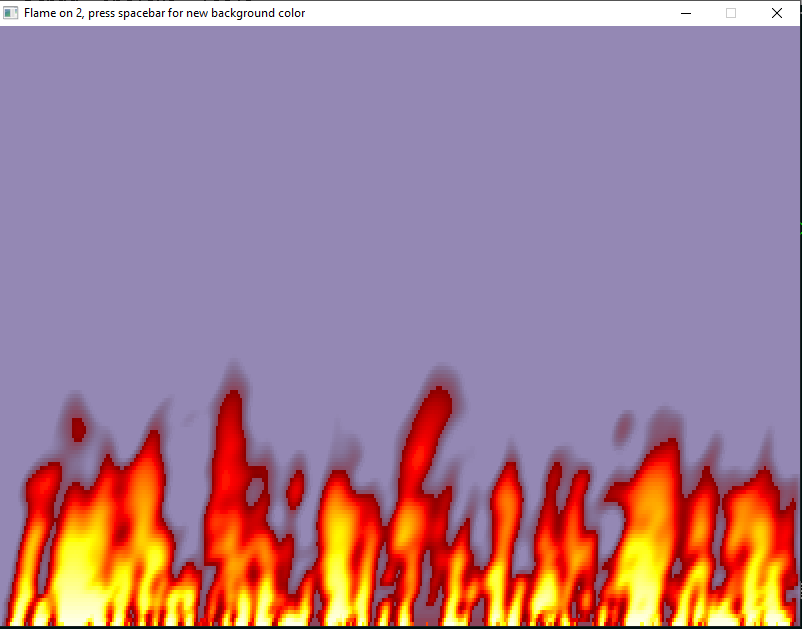Image resolution: width=802 pixels, height=629 pixels.
Task: Click the window title text 'Flame on 2'
Action: pyautogui.click(x=54, y=13)
